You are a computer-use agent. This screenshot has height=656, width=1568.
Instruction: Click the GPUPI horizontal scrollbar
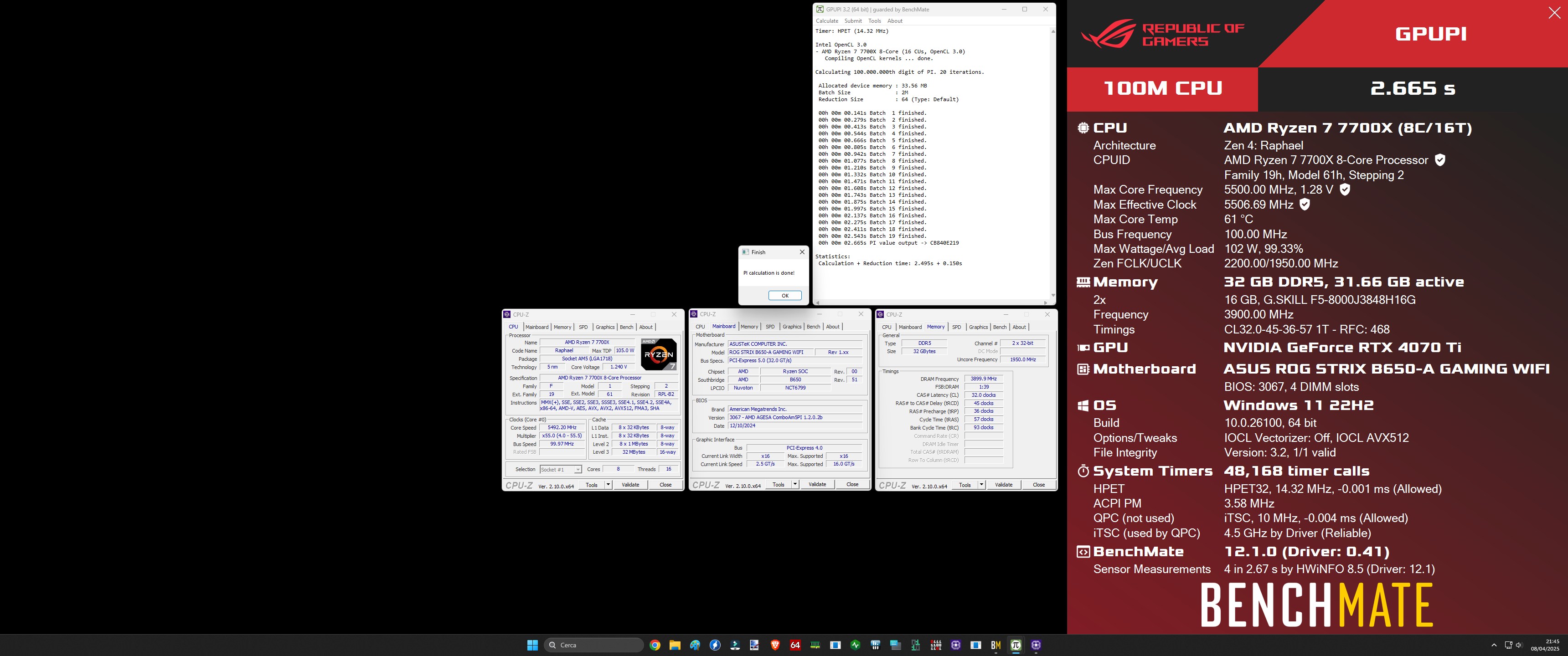click(x=931, y=302)
